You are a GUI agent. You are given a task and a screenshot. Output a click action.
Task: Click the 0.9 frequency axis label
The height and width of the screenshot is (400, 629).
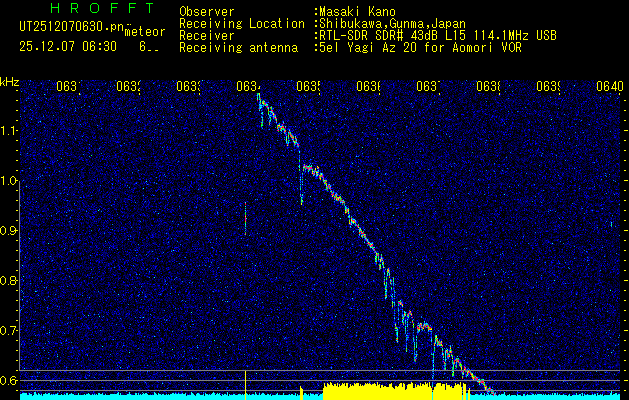[x=9, y=231]
